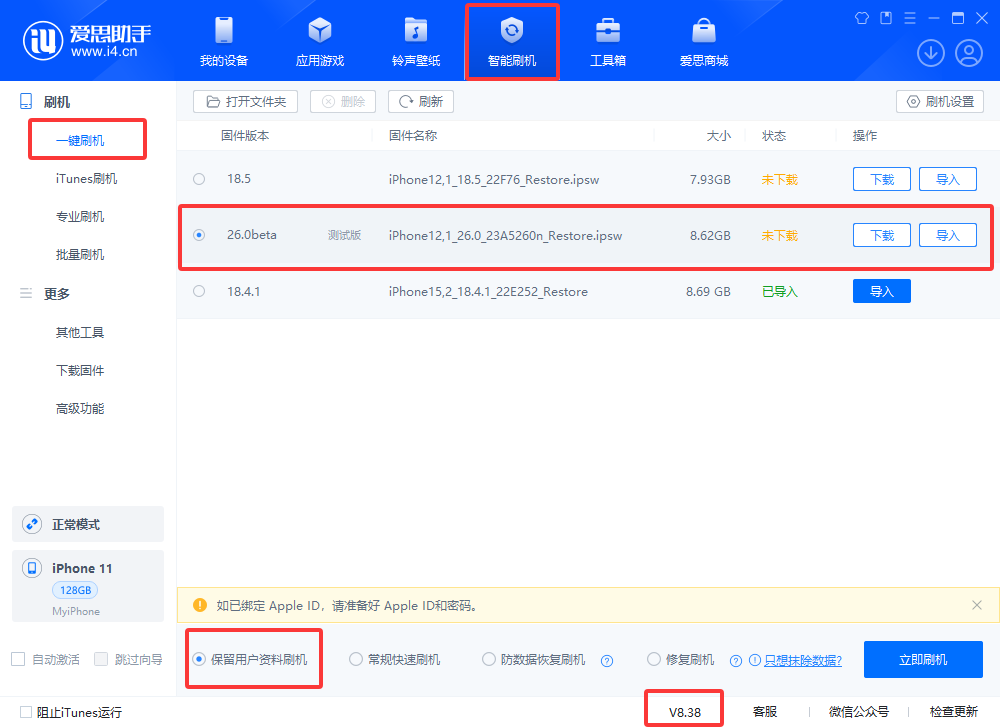Select the 常规快速刷机 radio option
This screenshot has height=727, width=1000.
pos(356,659)
